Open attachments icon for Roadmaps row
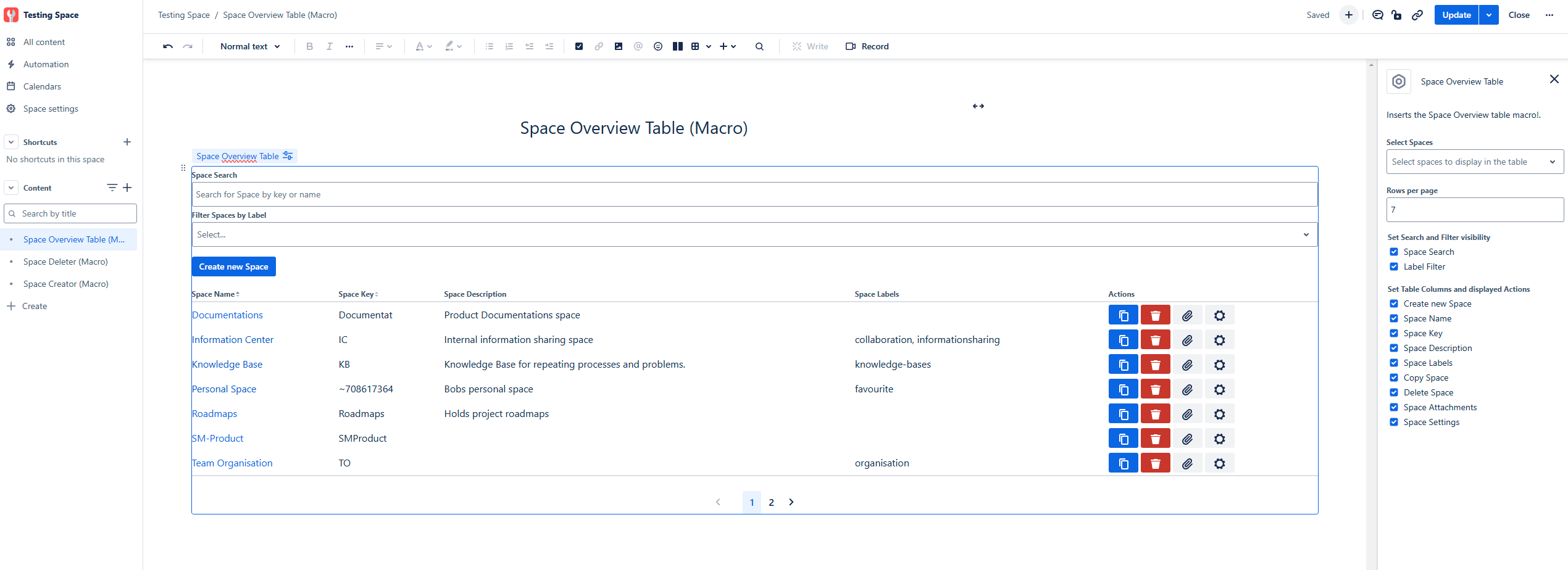 click(x=1187, y=414)
